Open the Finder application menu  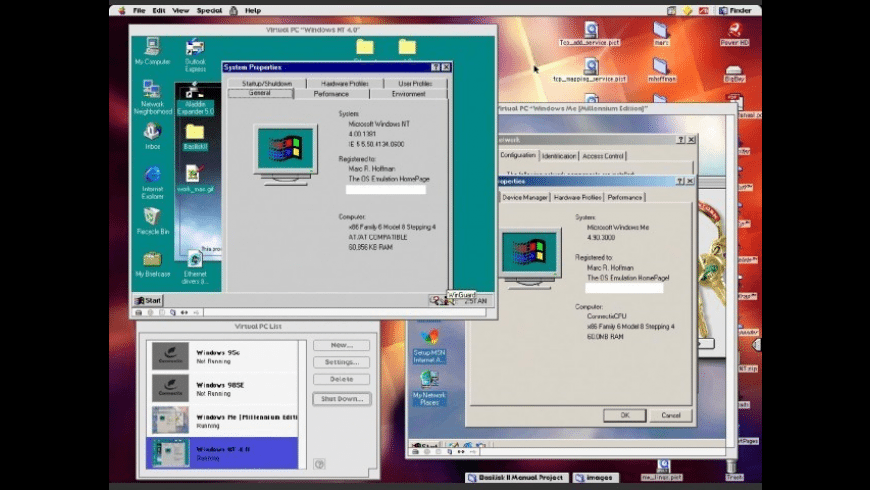[735, 11]
